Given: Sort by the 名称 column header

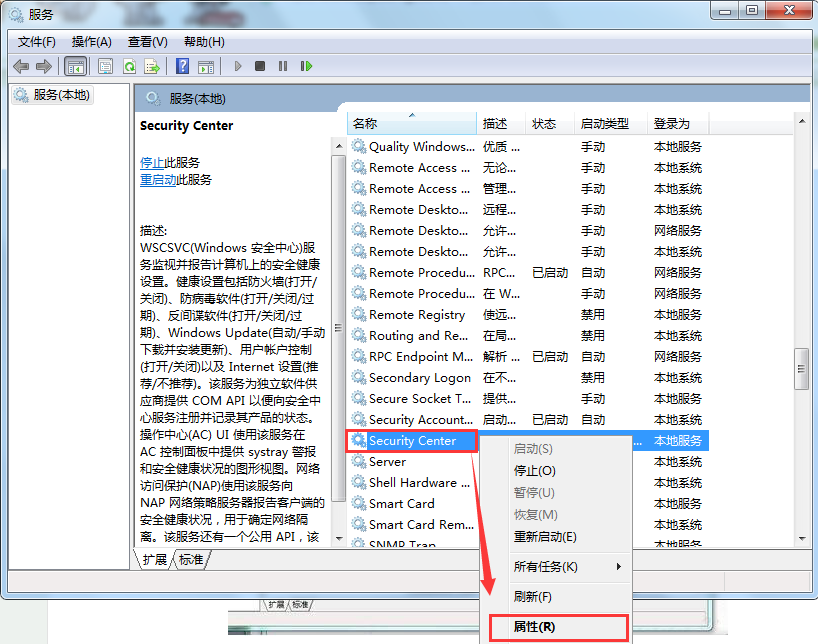Looking at the screenshot, I should click(x=365, y=123).
